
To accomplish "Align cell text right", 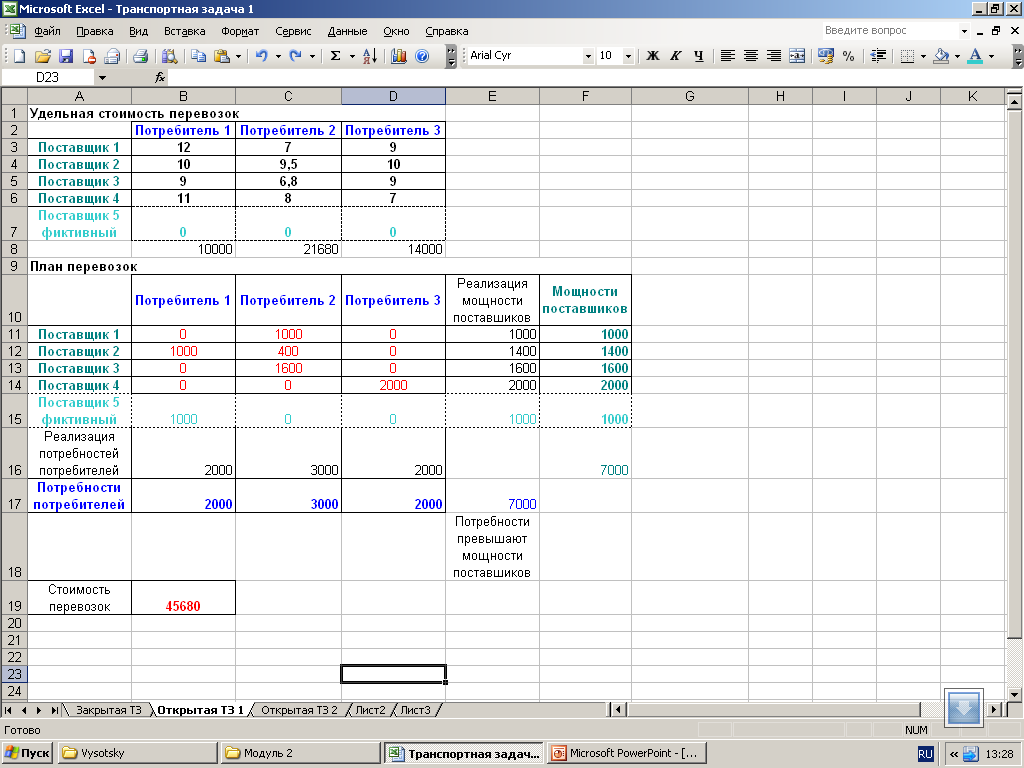I will click(x=774, y=56).
